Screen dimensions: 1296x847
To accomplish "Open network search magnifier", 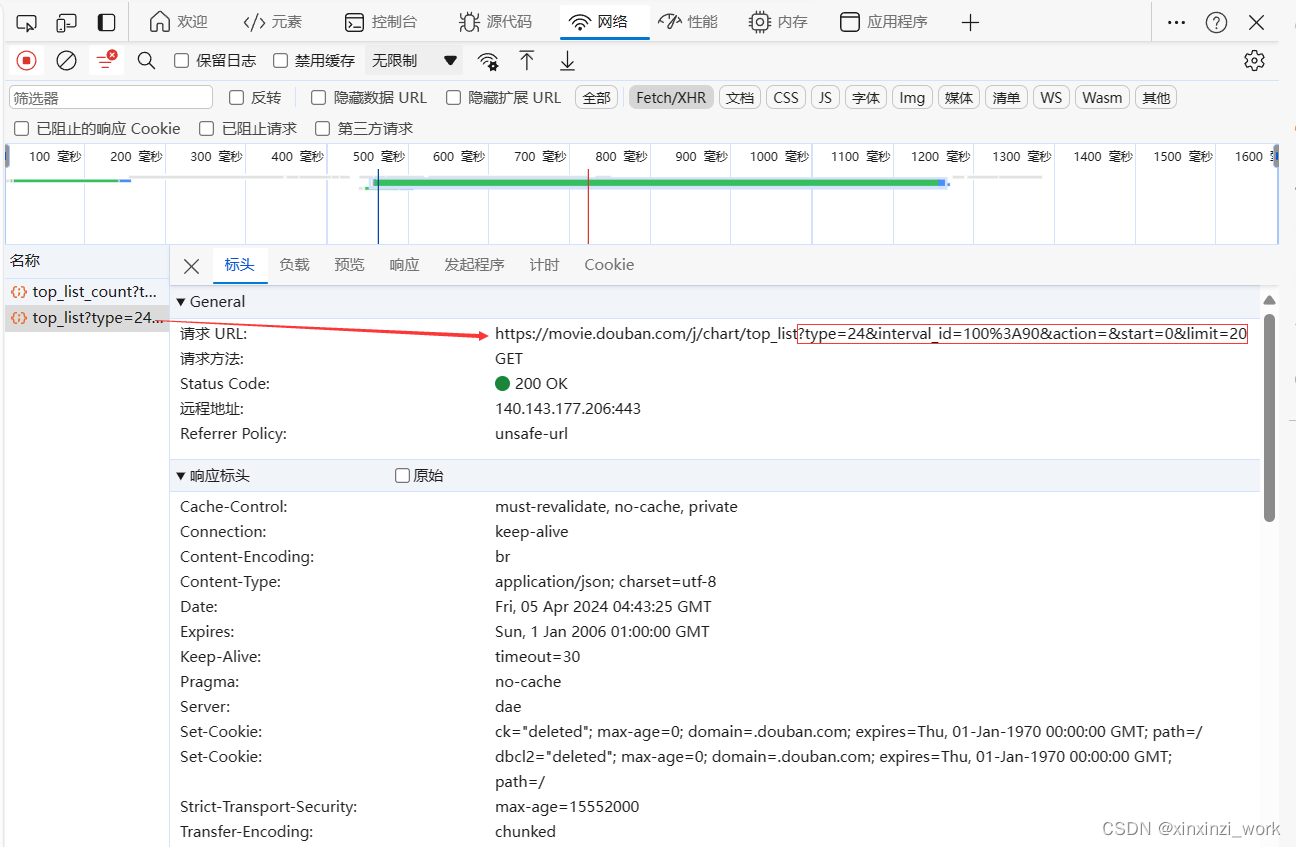I will click(x=146, y=61).
